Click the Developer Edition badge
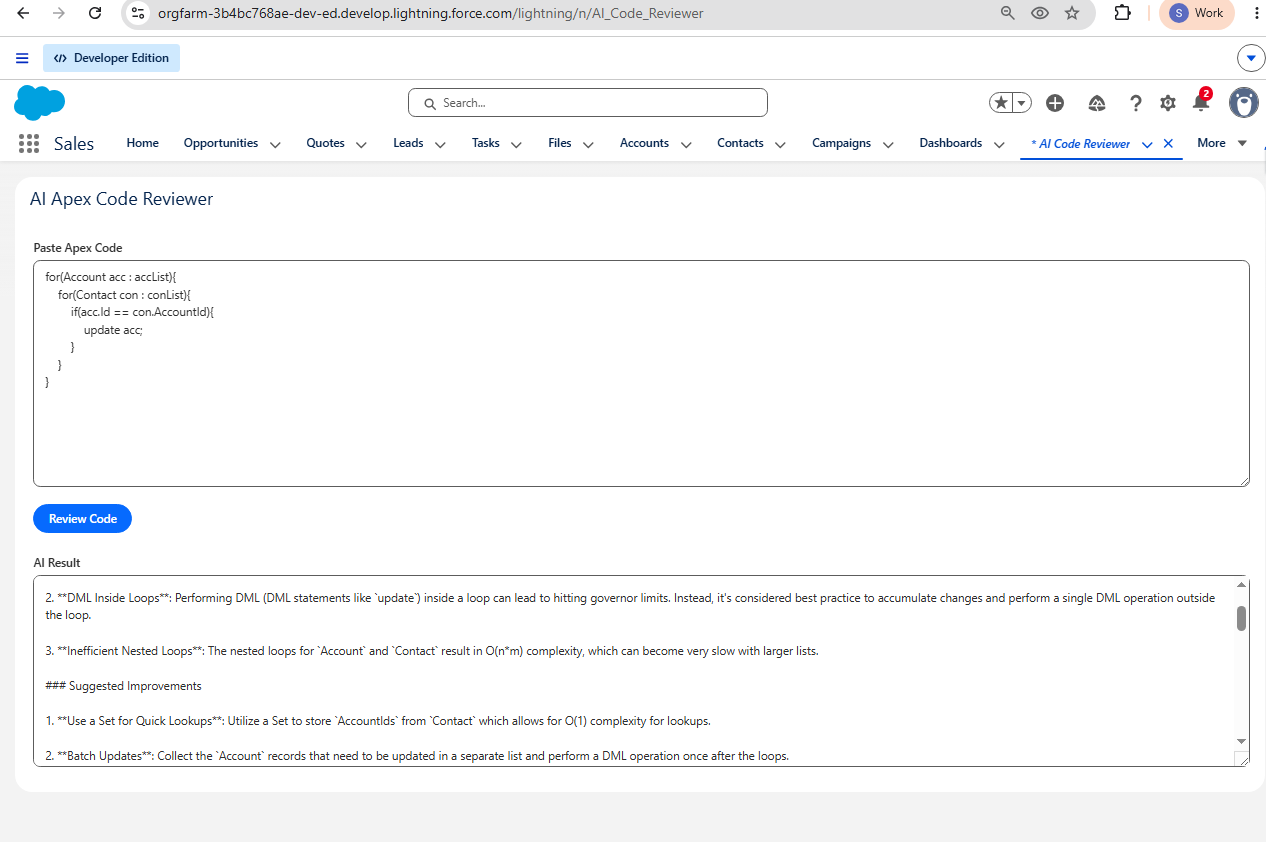This screenshot has width=1266, height=842. point(111,58)
